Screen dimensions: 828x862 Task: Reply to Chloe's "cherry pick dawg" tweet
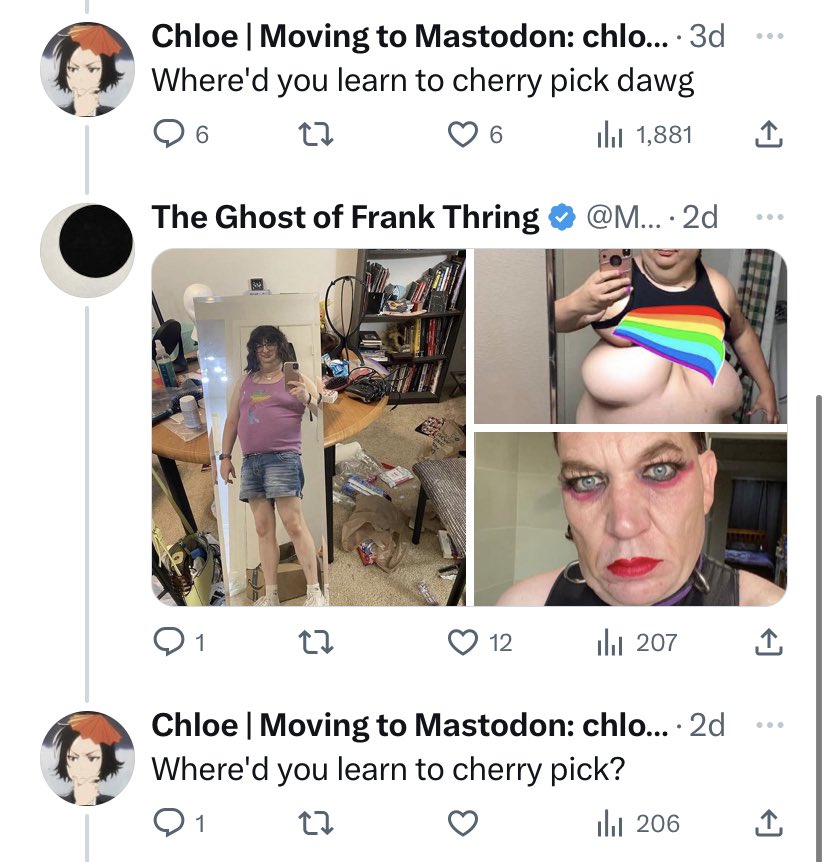pyautogui.click(x=180, y=135)
